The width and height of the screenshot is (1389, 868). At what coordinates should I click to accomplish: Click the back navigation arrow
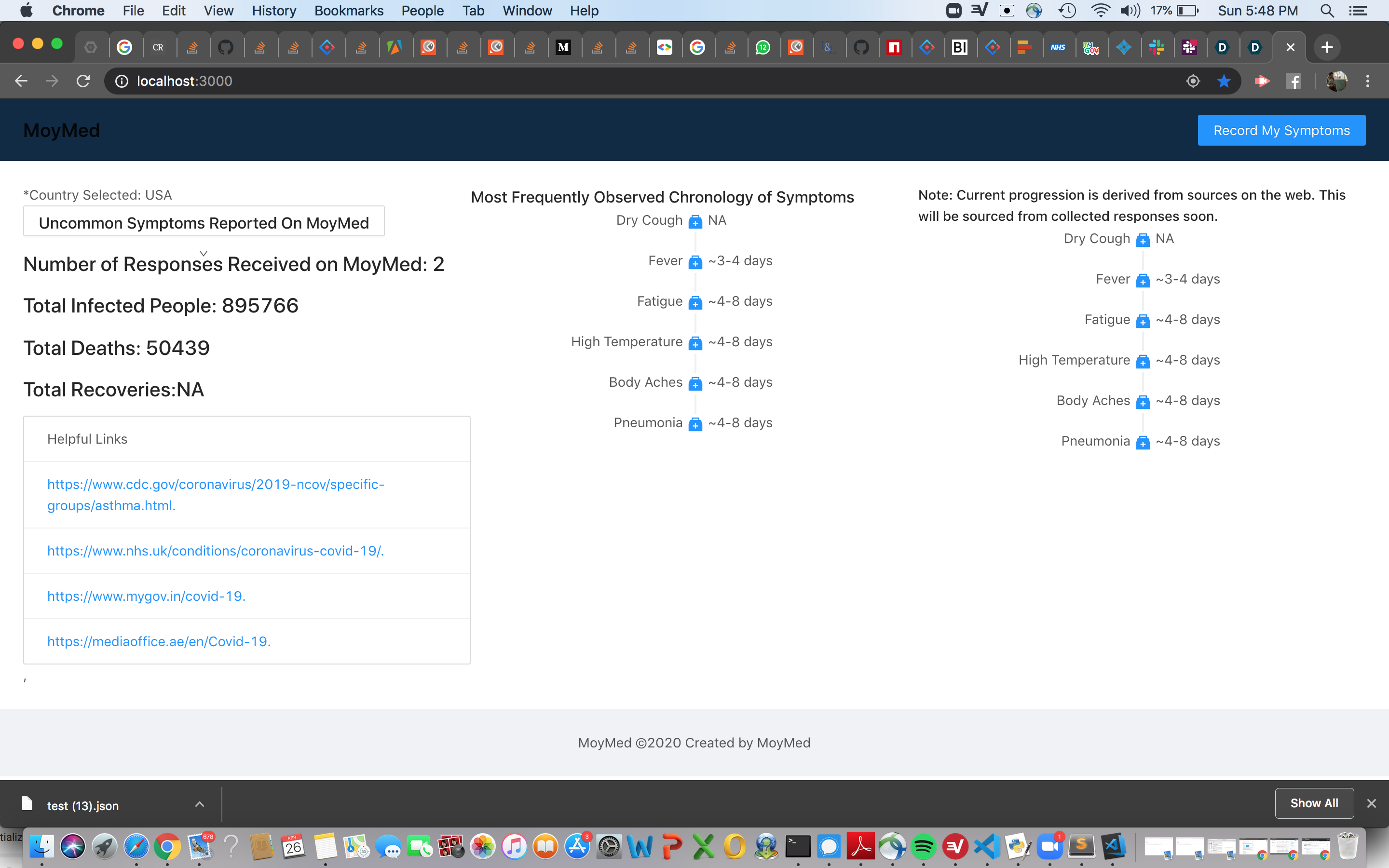click(21, 81)
